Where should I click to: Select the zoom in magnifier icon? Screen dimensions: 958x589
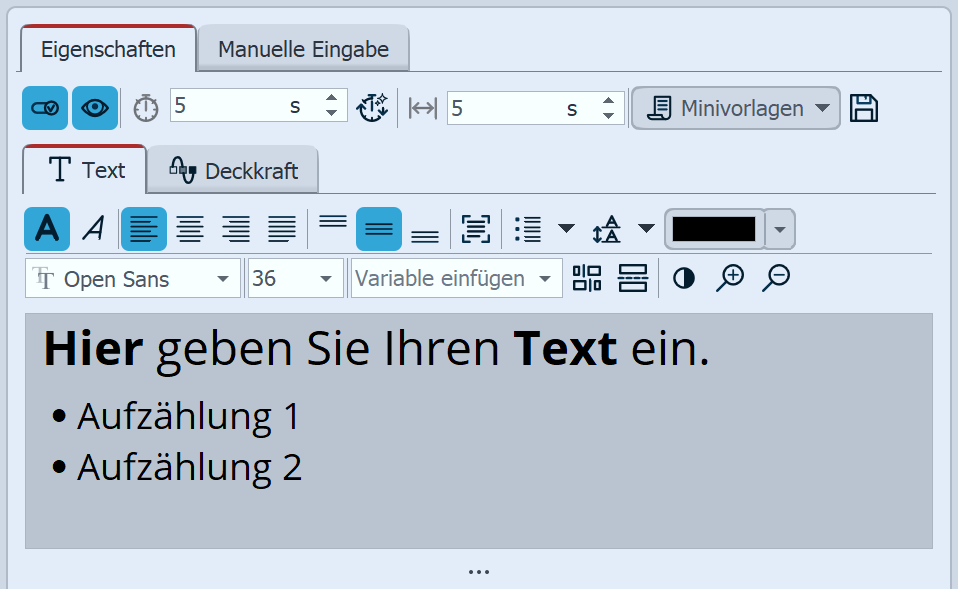(730, 278)
